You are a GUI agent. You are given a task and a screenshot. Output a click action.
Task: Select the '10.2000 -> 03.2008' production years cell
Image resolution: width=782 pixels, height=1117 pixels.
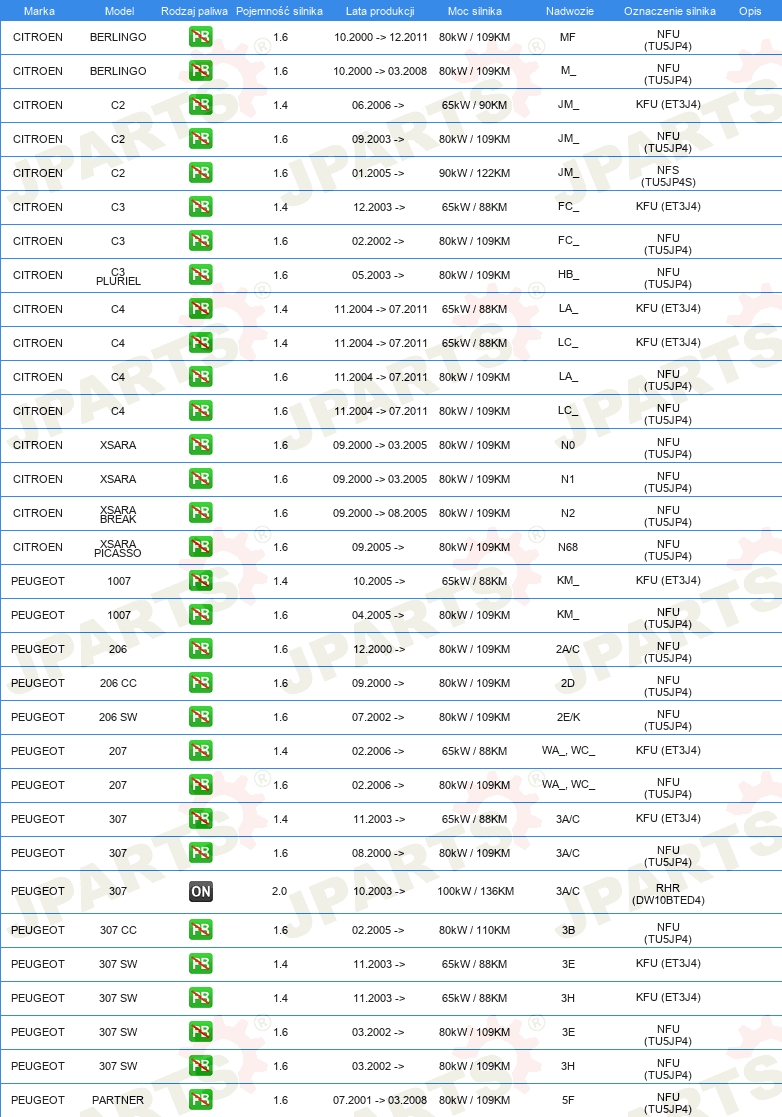point(380,71)
